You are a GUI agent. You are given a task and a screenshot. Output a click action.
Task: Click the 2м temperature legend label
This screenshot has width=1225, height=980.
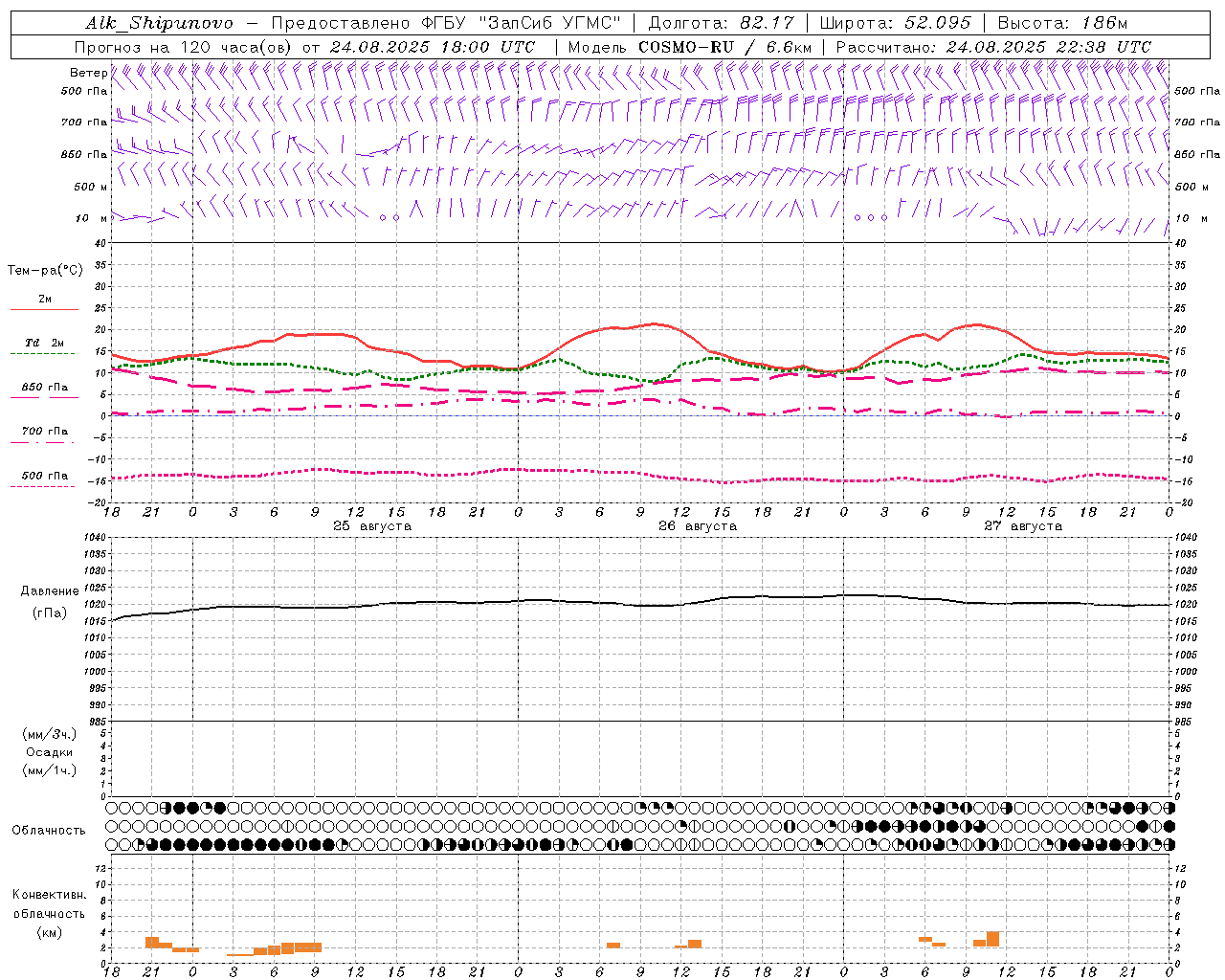click(x=44, y=299)
